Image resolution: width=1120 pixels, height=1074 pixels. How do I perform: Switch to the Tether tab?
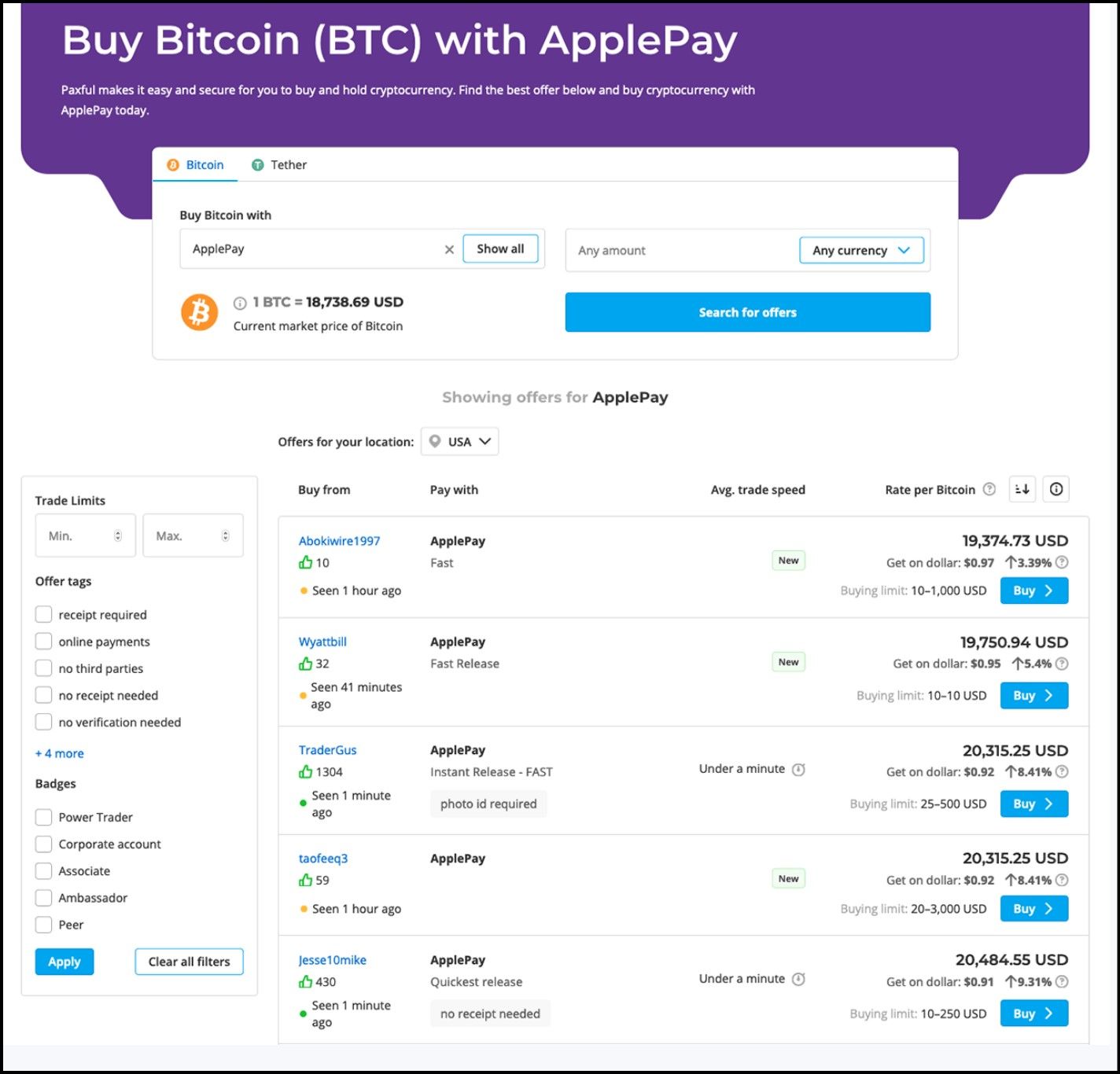279,165
